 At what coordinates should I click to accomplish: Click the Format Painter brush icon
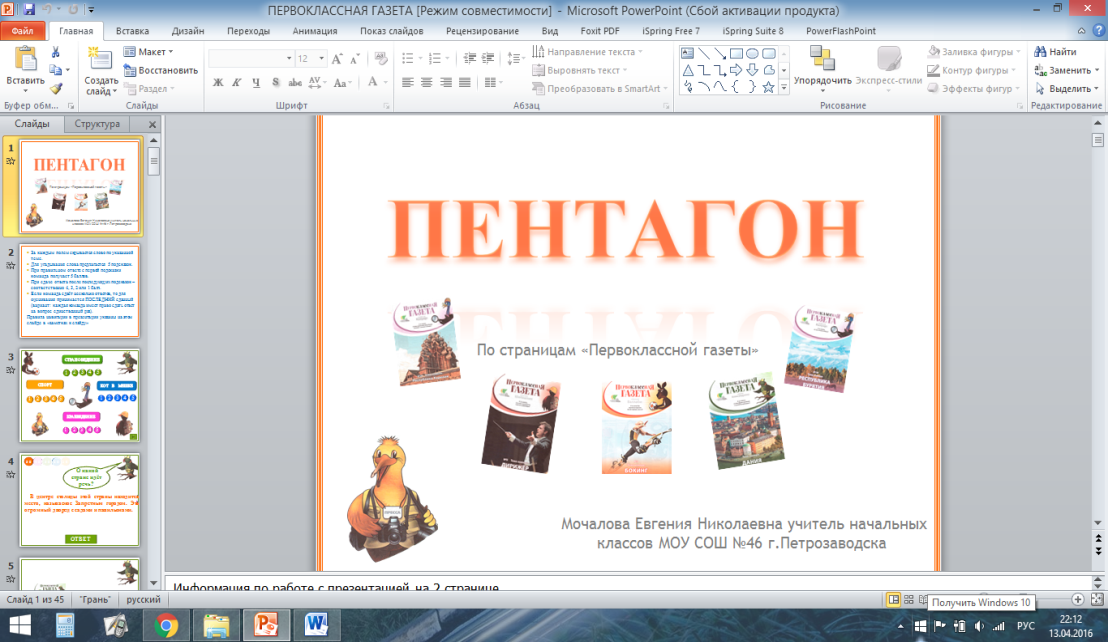(x=56, y=88)
